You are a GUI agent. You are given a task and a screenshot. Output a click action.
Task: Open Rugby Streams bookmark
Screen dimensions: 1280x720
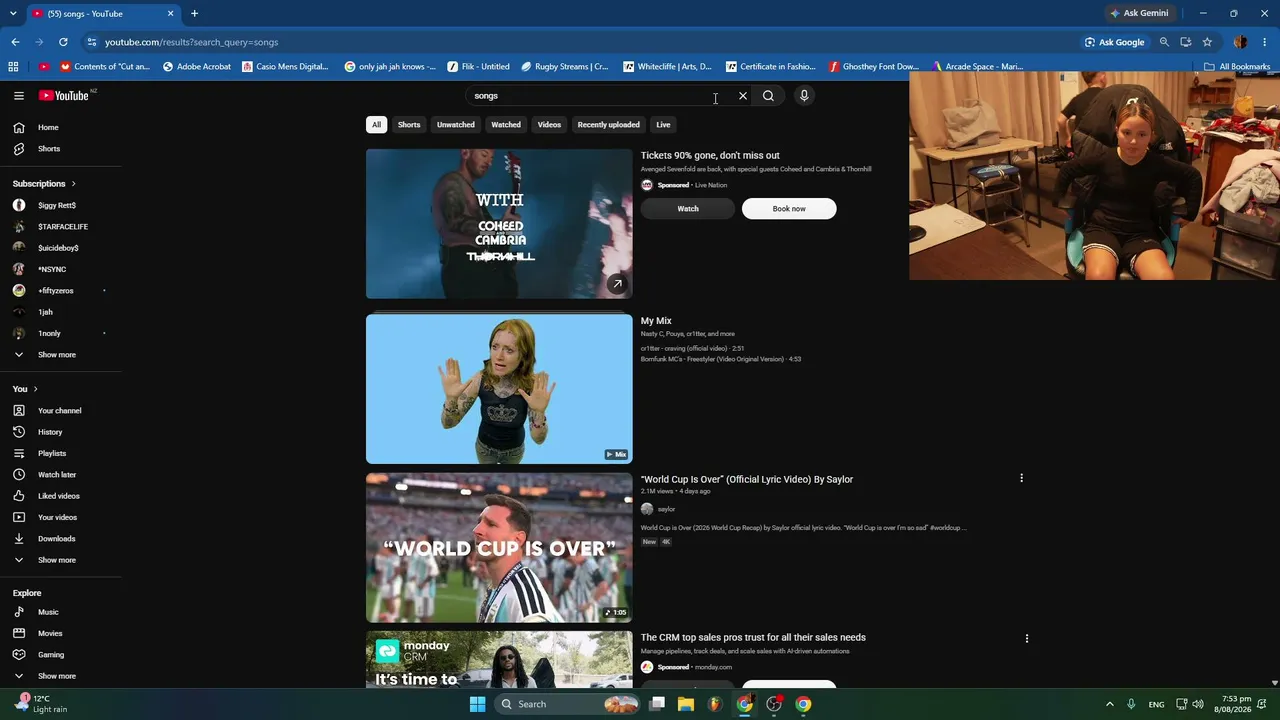tap(565, 67)
